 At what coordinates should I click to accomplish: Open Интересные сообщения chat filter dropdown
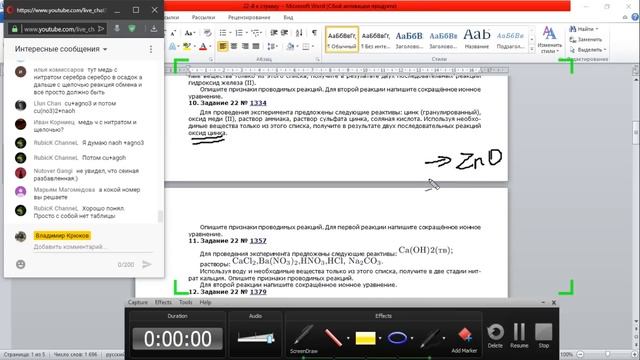61,49
